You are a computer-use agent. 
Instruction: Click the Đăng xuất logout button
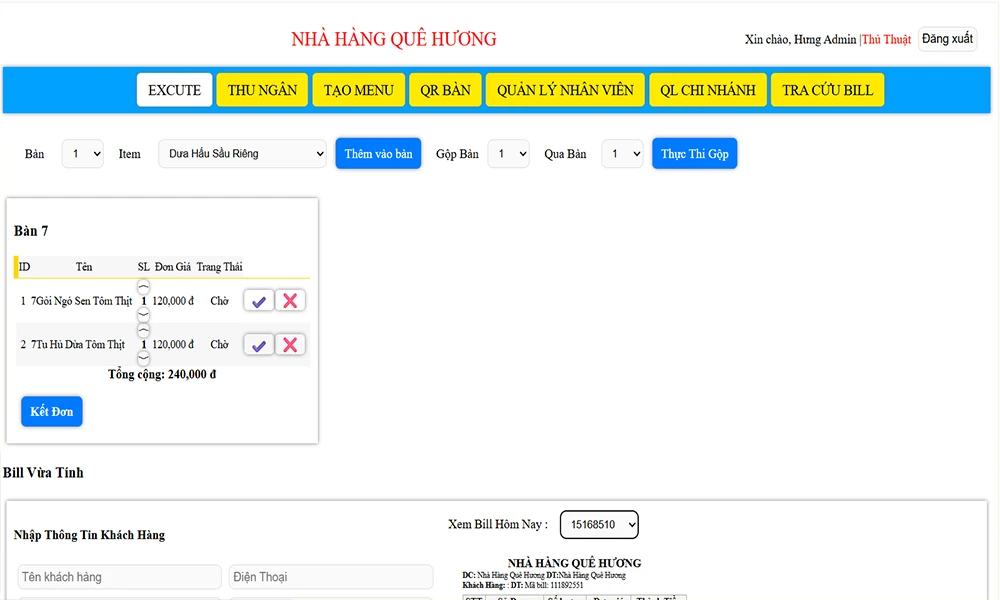(946, 39)
